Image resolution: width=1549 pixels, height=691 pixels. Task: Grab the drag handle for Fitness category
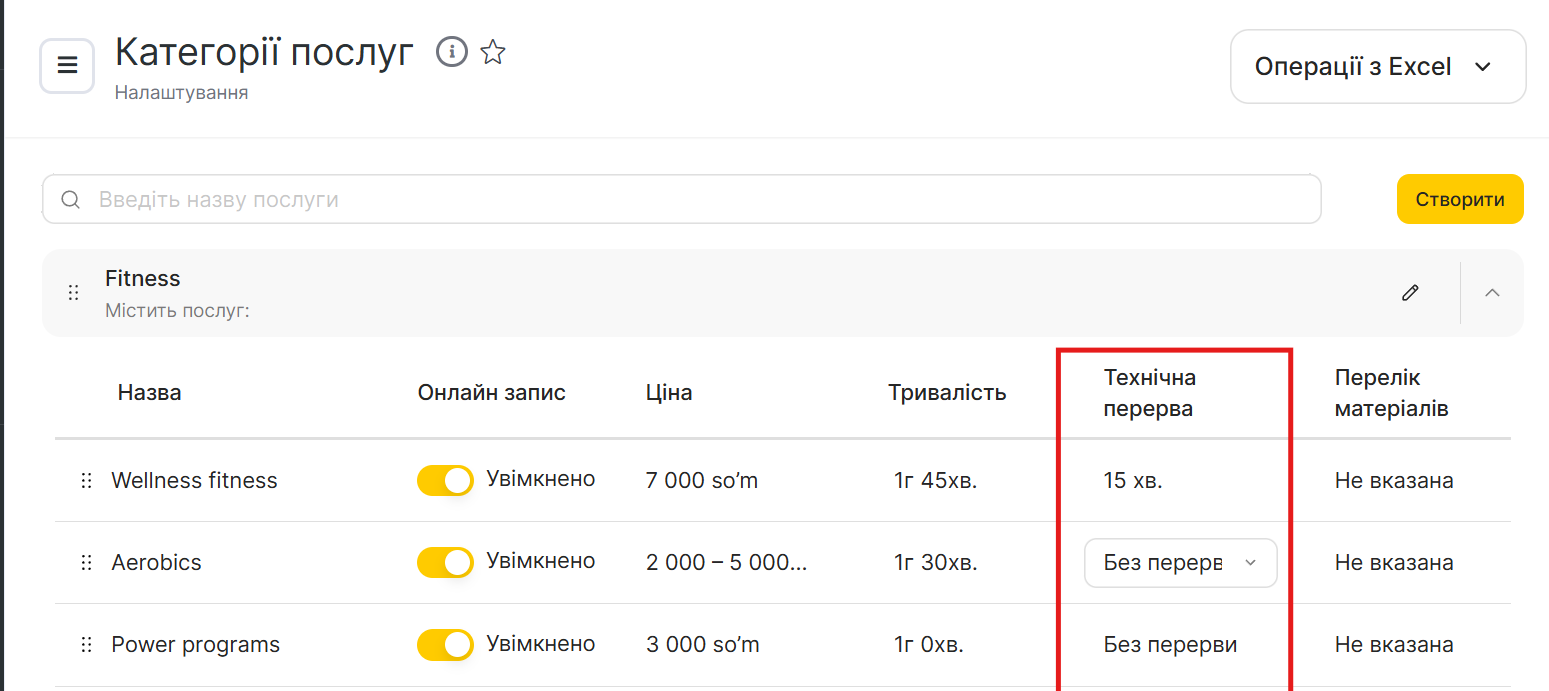tap(73, 293)
